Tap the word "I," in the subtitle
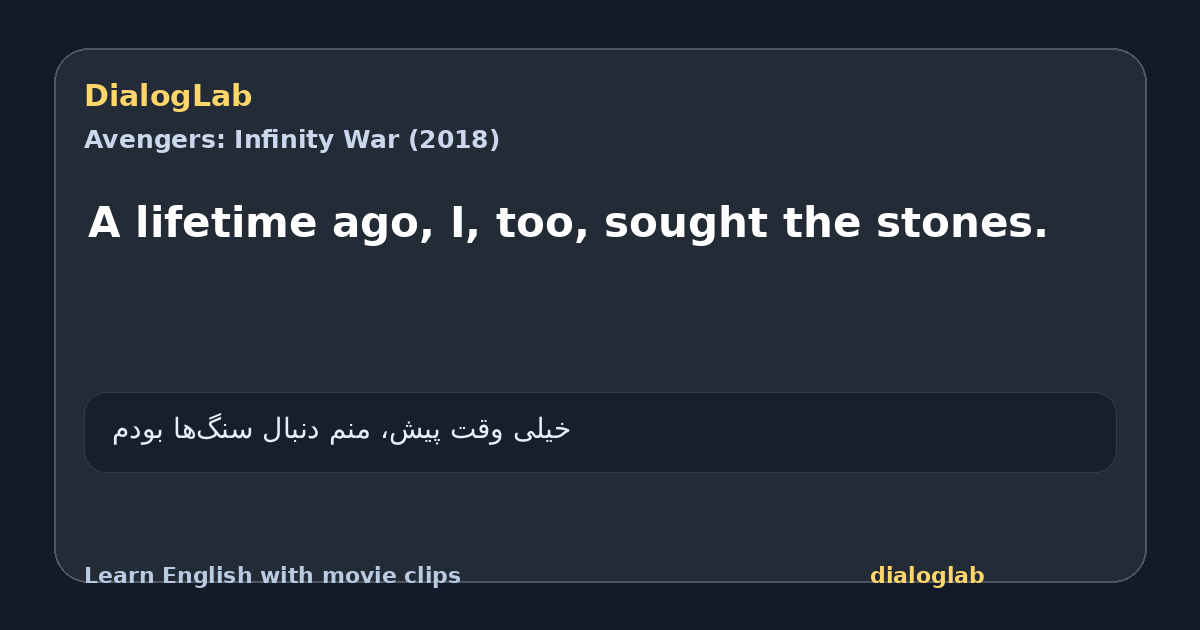Screen dimensions: 1200x630 point(465,225)
